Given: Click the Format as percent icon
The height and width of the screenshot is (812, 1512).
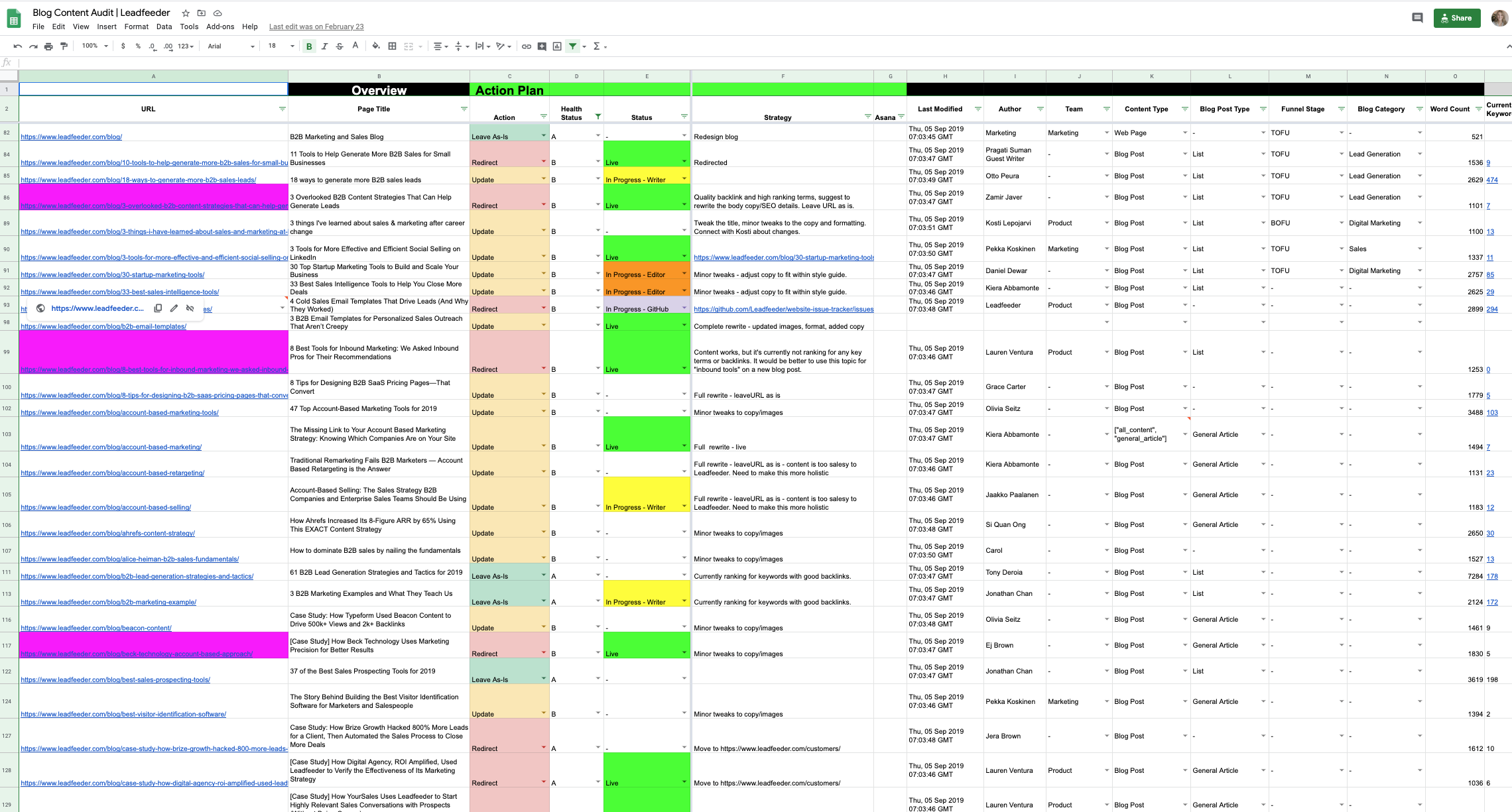Looking at the screenshot, I should click(x=137, y=46).
